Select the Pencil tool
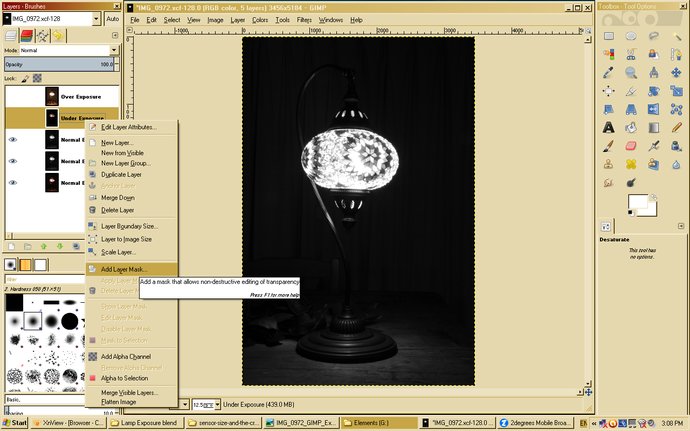The width and height of the screenshot is (690, 431). [x=676, y=128]
